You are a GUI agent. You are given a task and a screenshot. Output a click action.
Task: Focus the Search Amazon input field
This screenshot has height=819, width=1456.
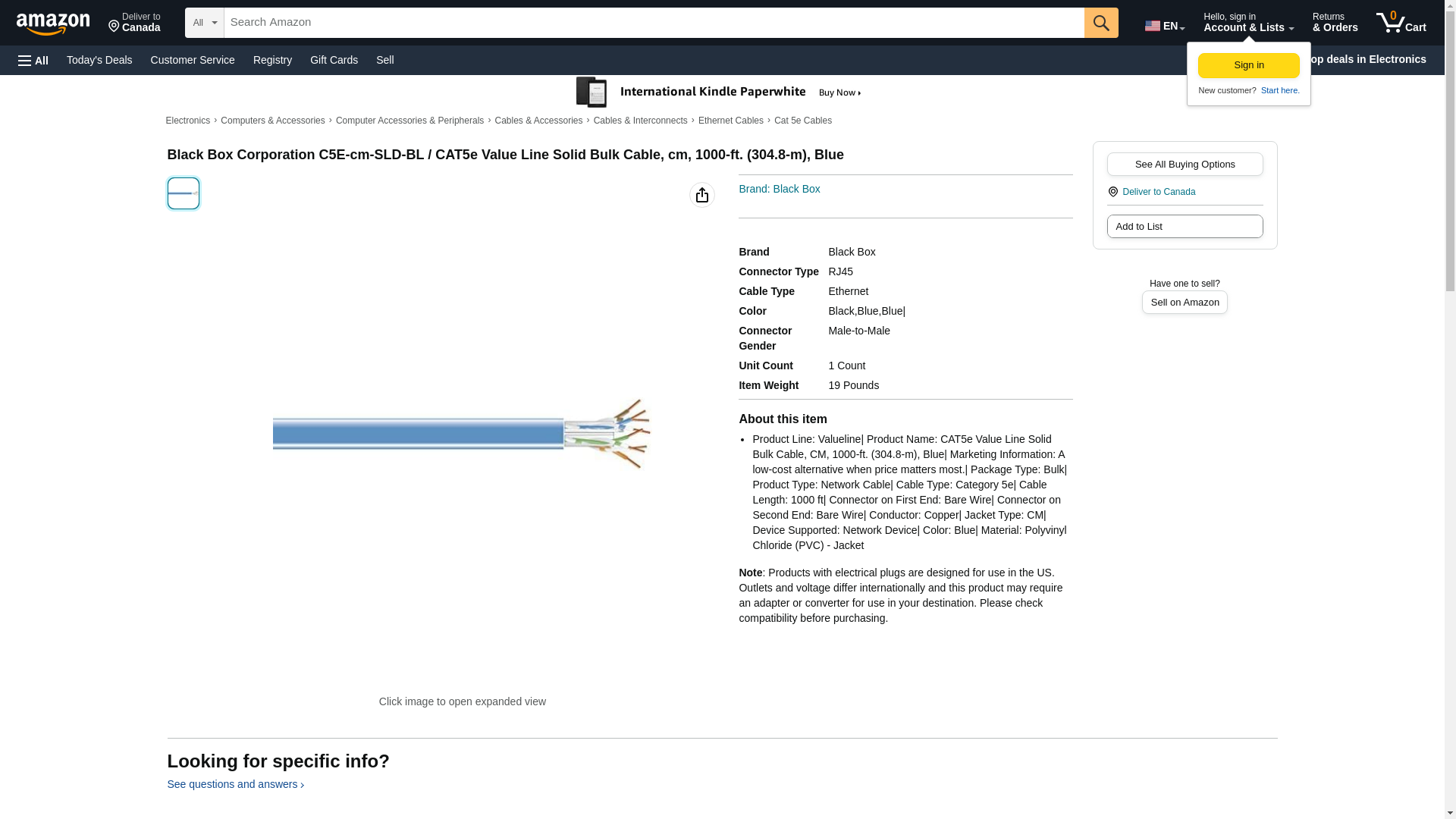pos(652,23)
